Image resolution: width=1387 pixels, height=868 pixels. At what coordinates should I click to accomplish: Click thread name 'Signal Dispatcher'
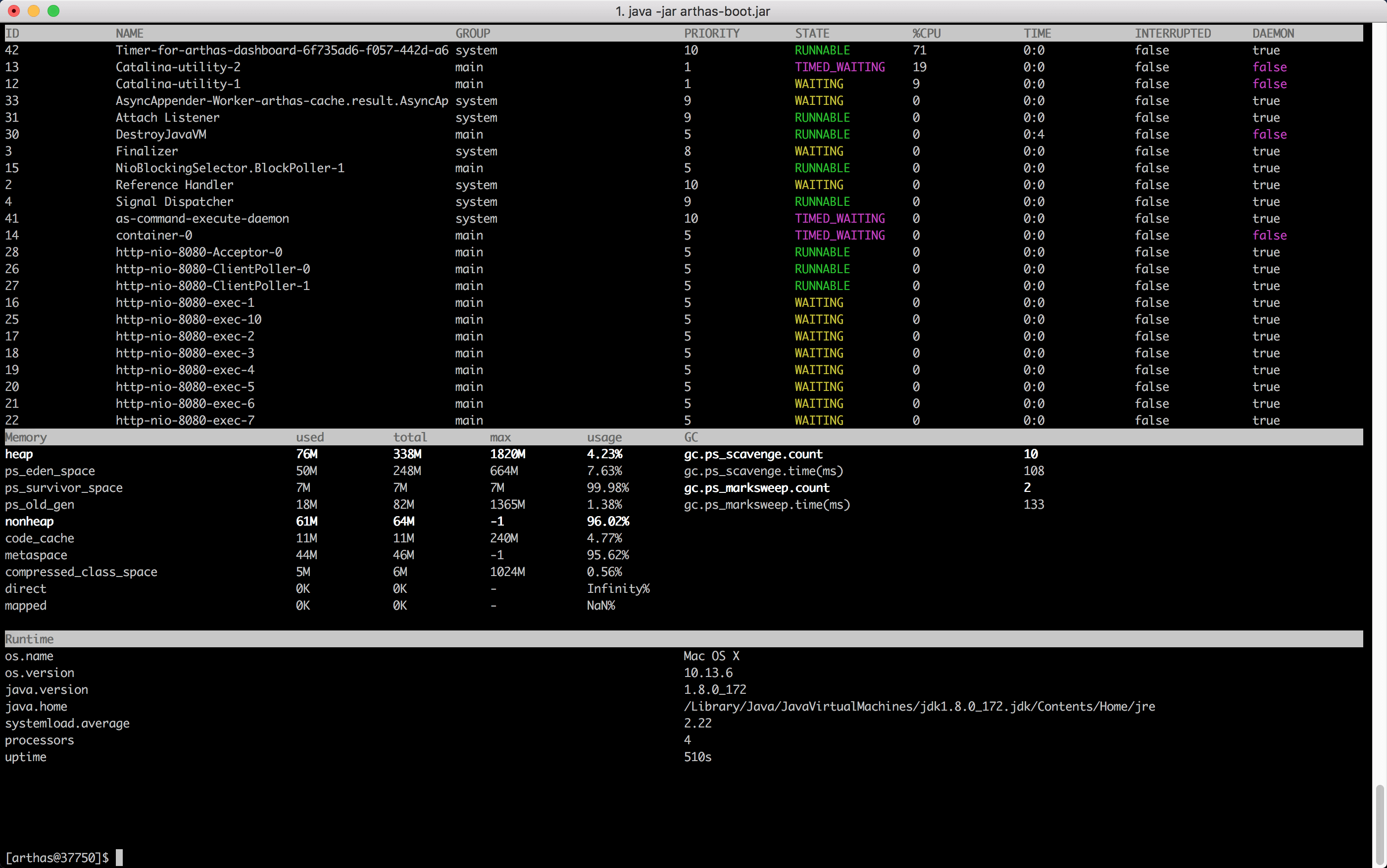(175, 201)
